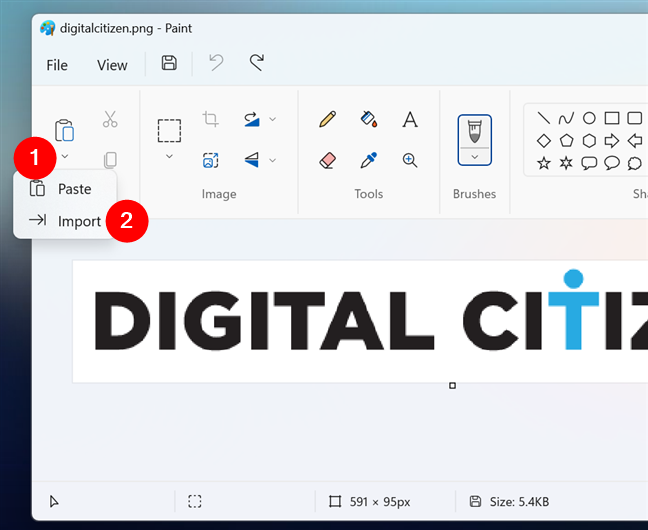648x530 pixels.
Task: Open the View menu
Action: pyautogui.click(x=112, y=65)
